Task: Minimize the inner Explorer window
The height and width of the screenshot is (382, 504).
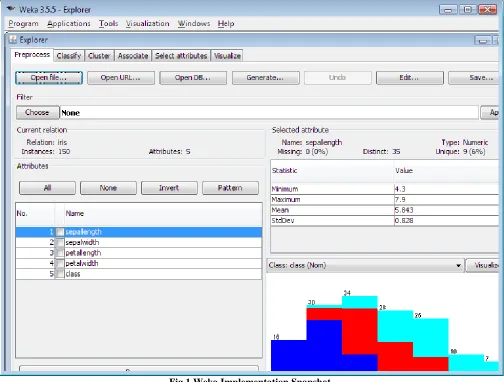Action: coord(482,40)
